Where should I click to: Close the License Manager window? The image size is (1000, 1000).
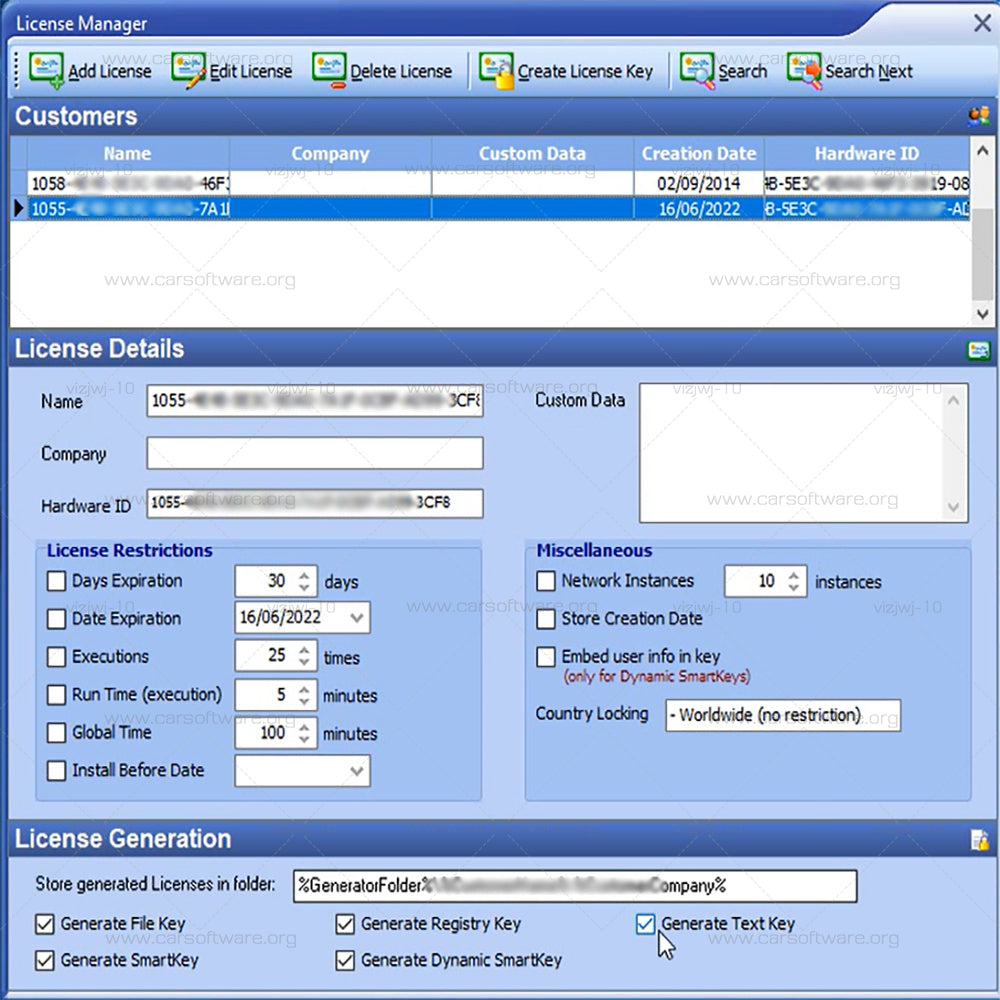point(982,24)
